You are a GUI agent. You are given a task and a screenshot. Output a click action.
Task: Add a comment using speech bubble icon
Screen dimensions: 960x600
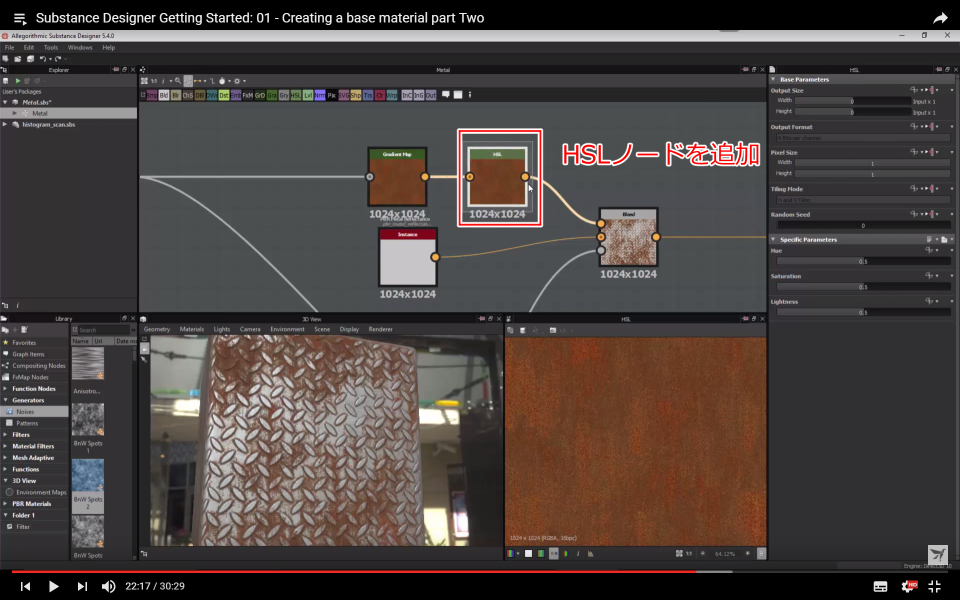446,95
